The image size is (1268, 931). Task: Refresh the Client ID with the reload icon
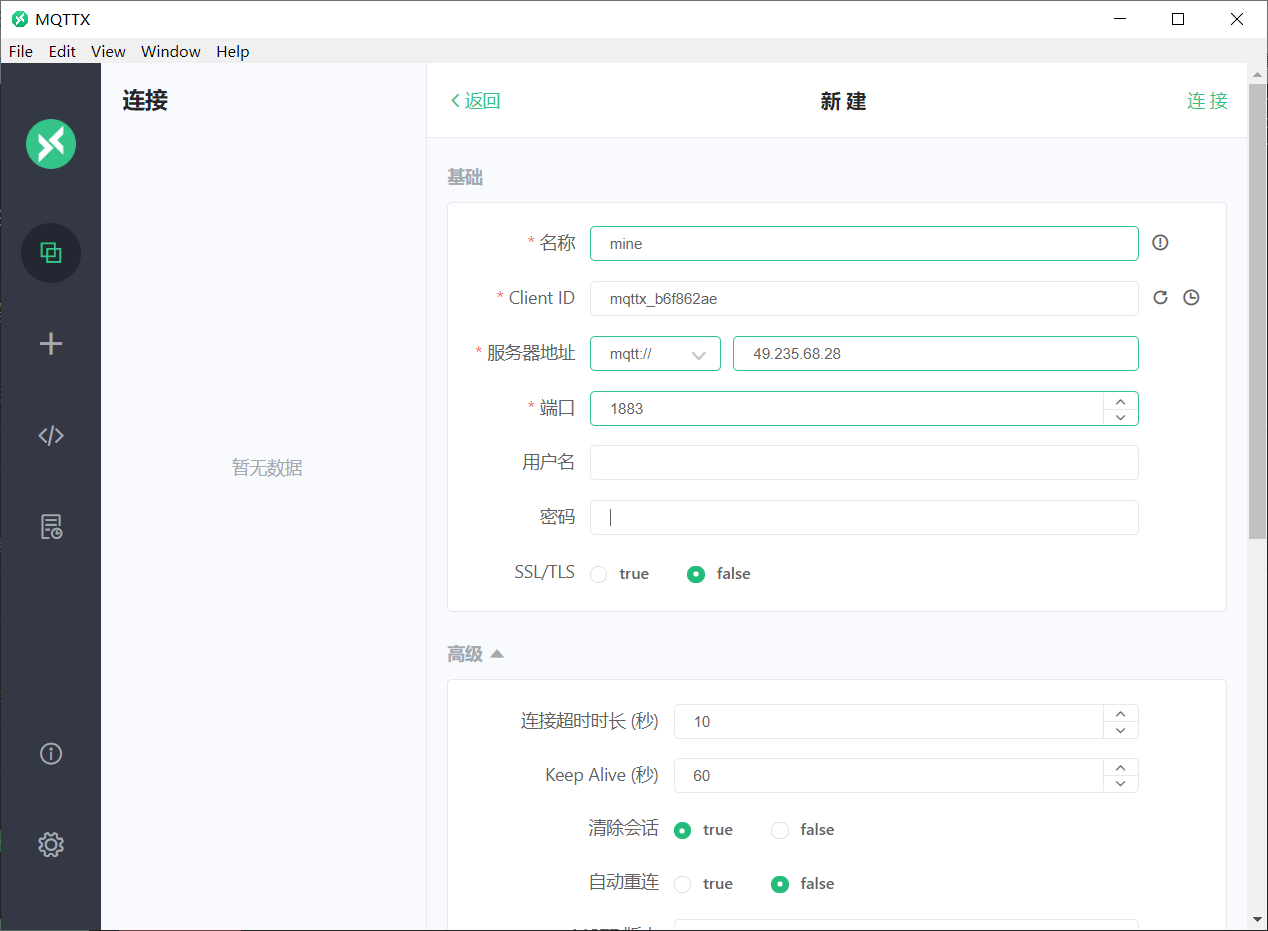pos(1160,297)
